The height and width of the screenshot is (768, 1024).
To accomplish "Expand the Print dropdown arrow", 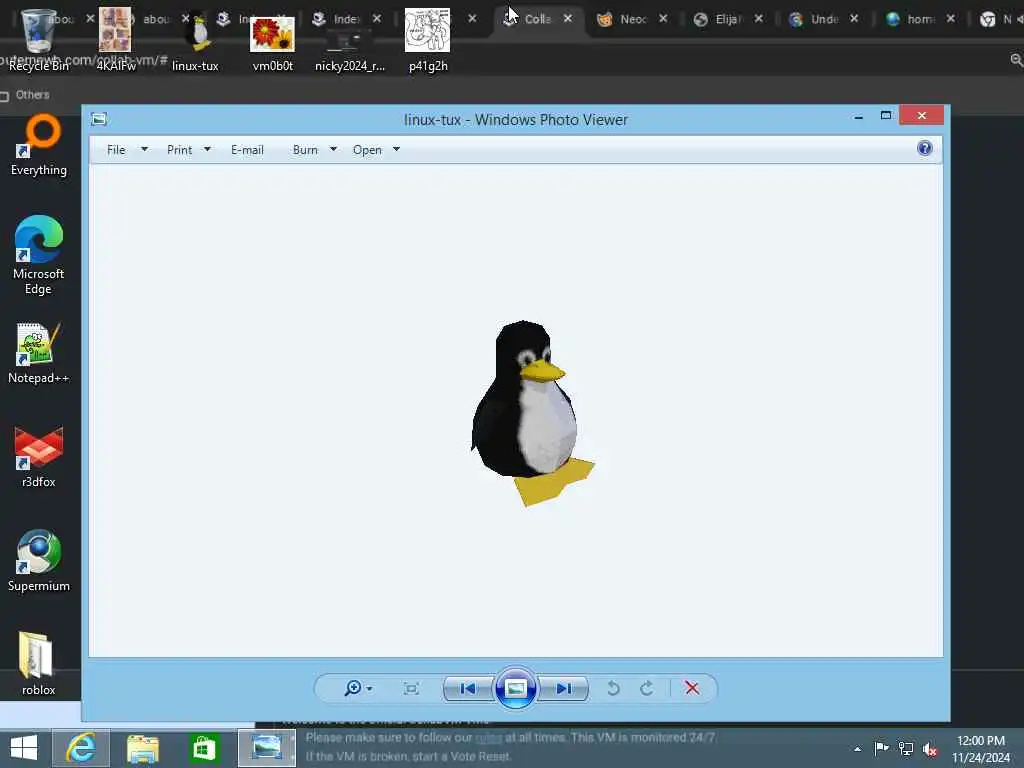I will pyautogui.click(x=207, y=150).
